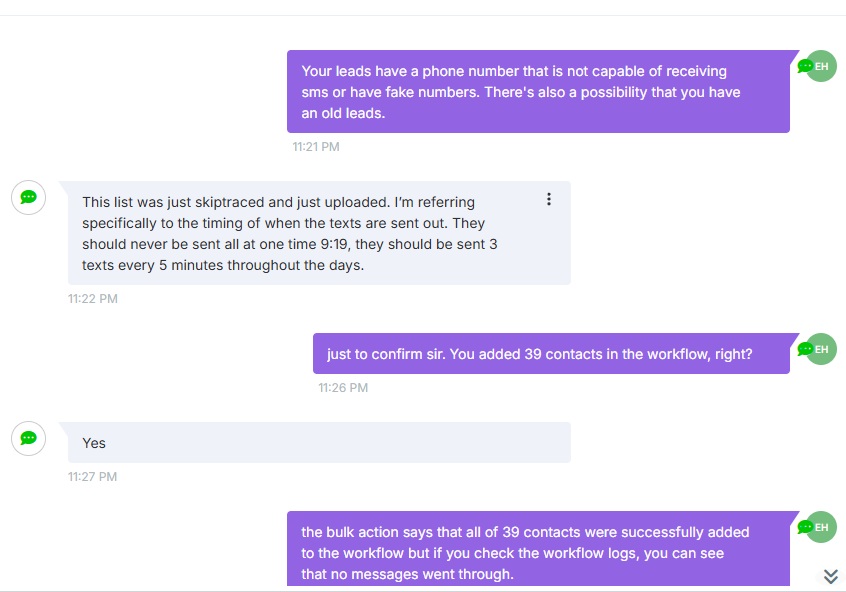Click contact chat icon next to skiptraced message
The height and width of the screenshot is (592, 846).
pos(29,198)
